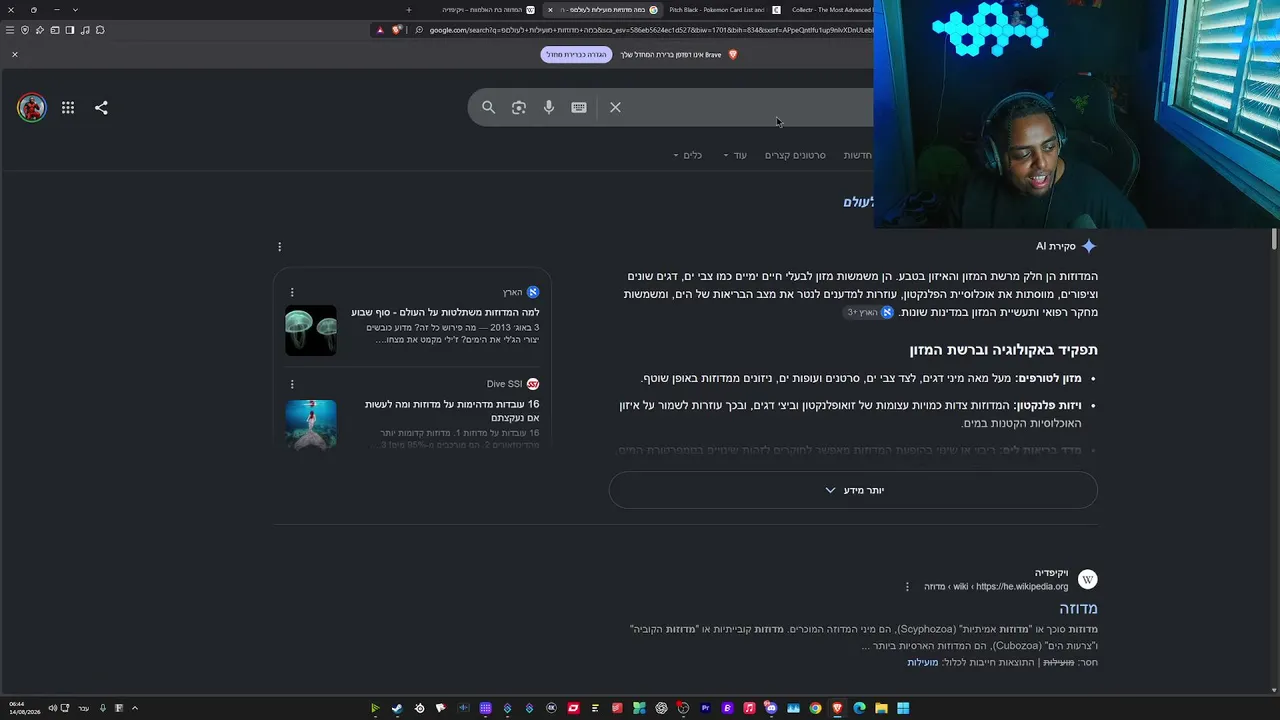Viewport: 1280px width, 720px height.
Task: Open Steam from the taskbar
Action: point(397,708)
